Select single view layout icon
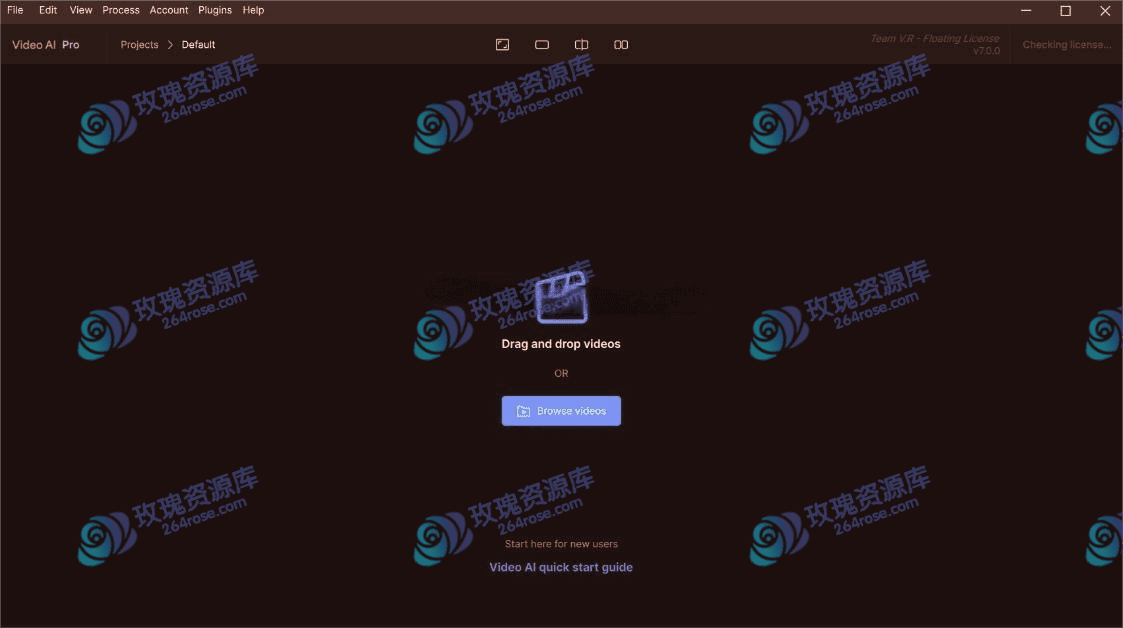This screenshot has height=628, width=1123. (542, 44)
